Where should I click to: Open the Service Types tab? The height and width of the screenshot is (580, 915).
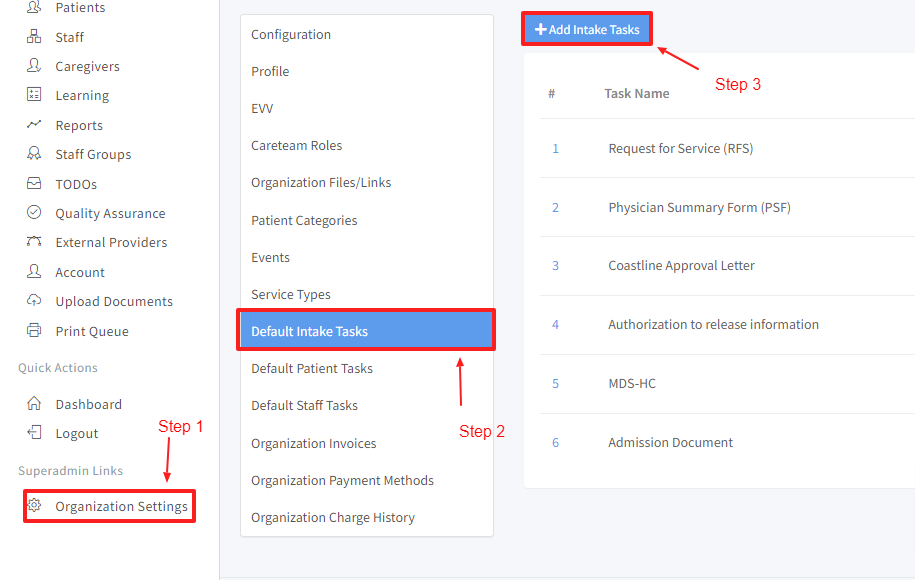coord(291,295)
